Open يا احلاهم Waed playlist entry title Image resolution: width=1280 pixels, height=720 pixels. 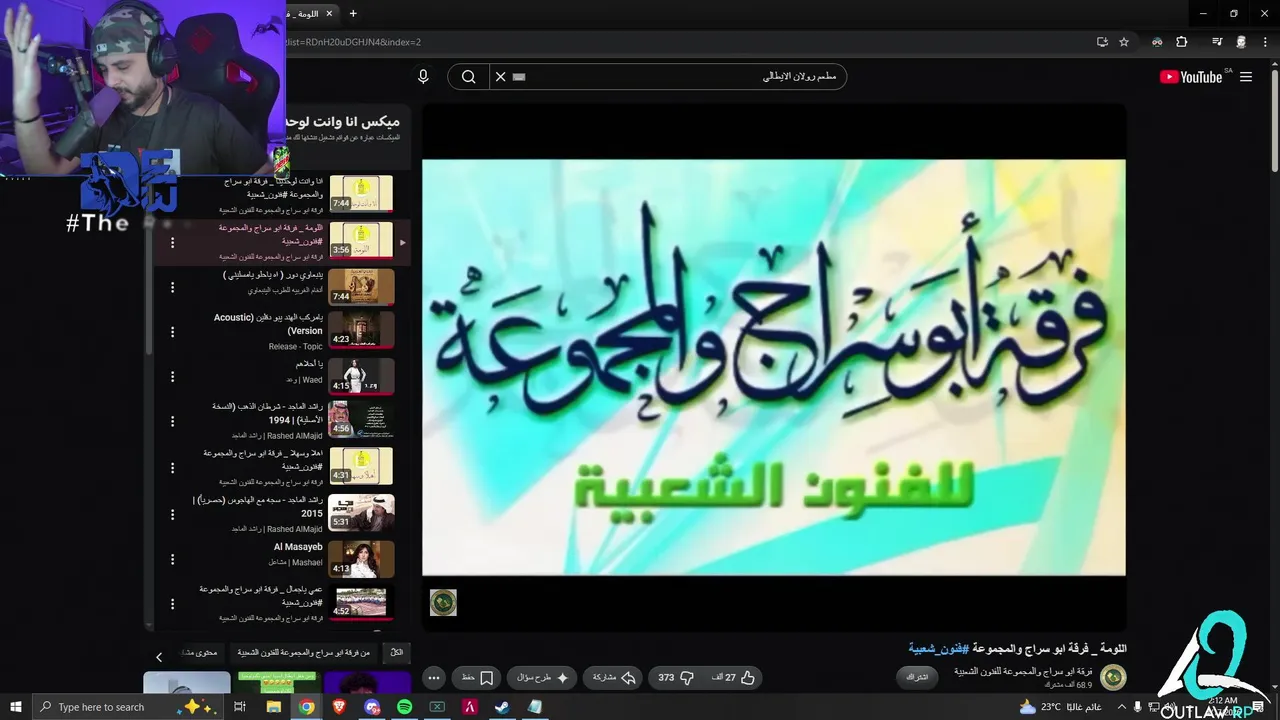[310, 364]
